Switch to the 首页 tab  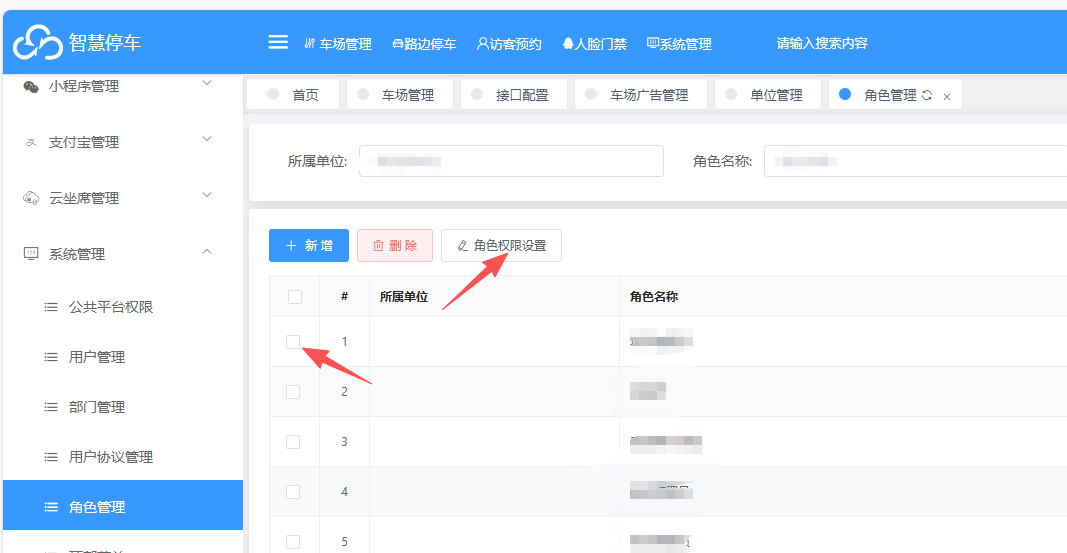(293, 95)
